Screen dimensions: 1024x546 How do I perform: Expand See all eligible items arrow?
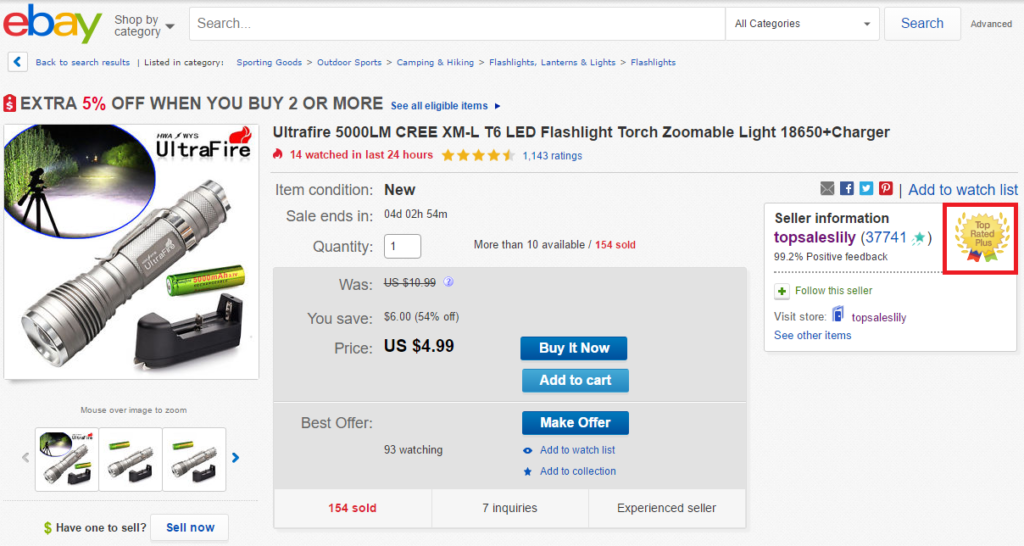[498, 106]
